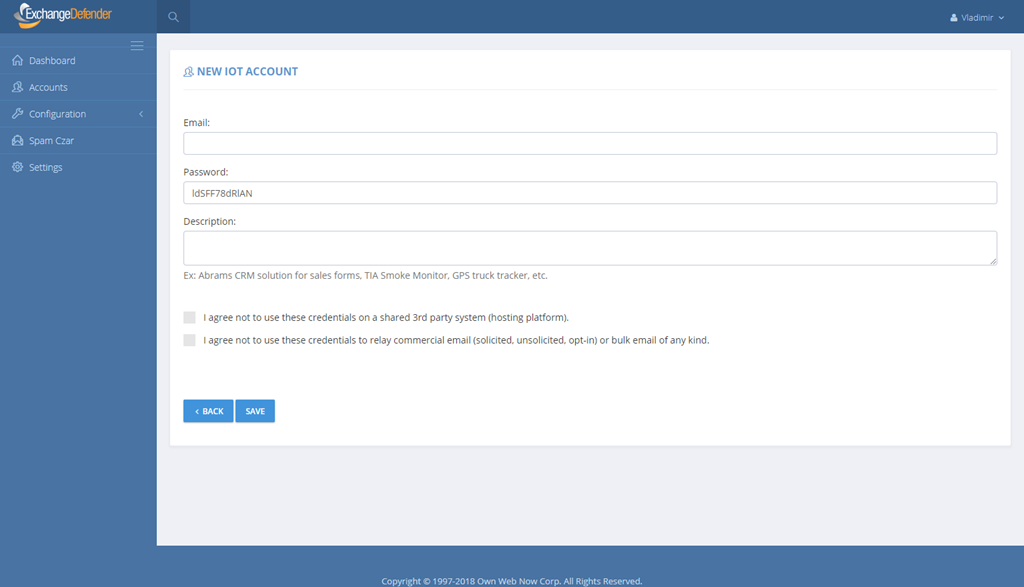Check the shared 3rd party system agreement
This screenshot has width=1024, height=587.
[189, 317]
